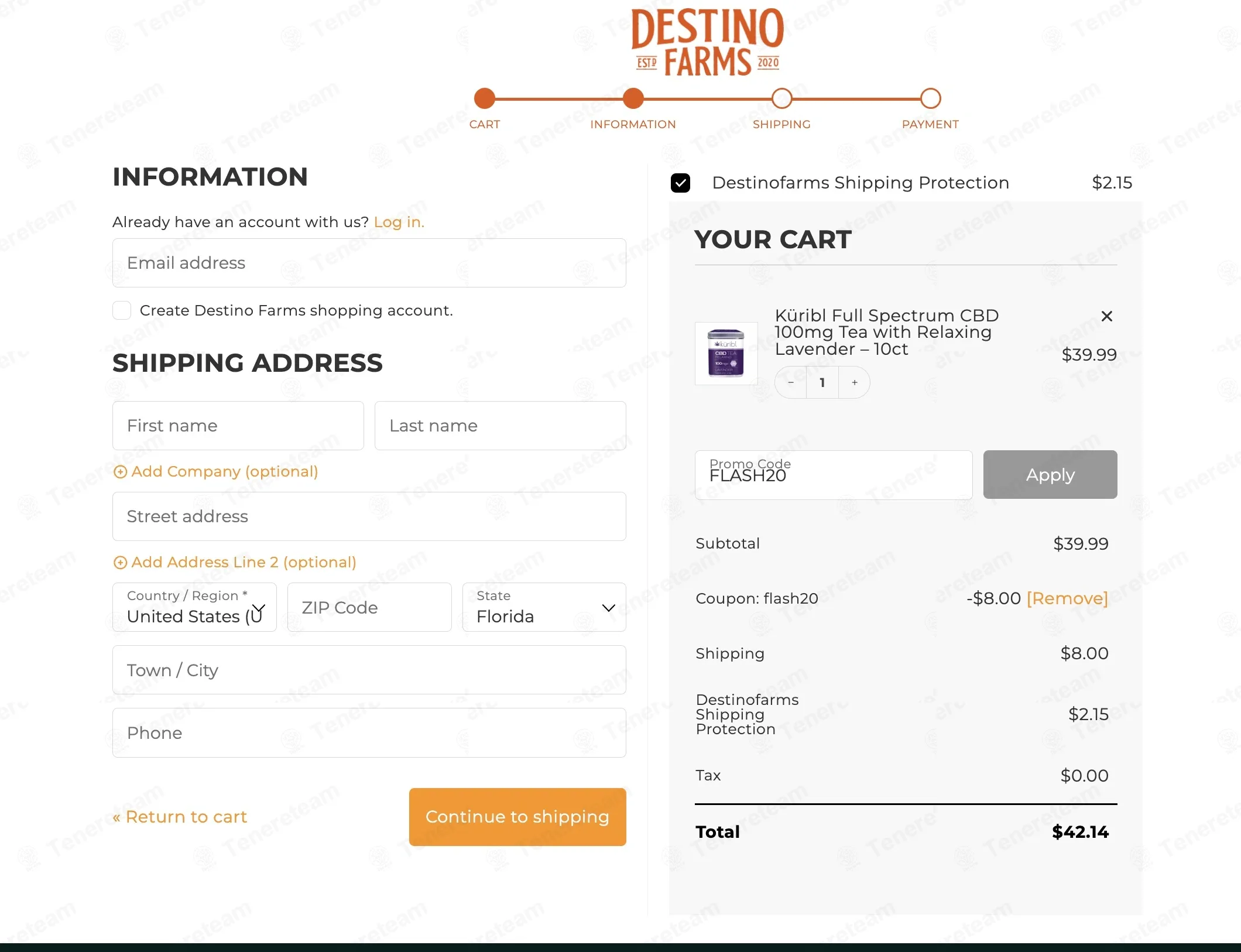The width and height of the screenshot is (1241, 952).
Task: Focus the Town / City field
Action: tap(369, 670)
